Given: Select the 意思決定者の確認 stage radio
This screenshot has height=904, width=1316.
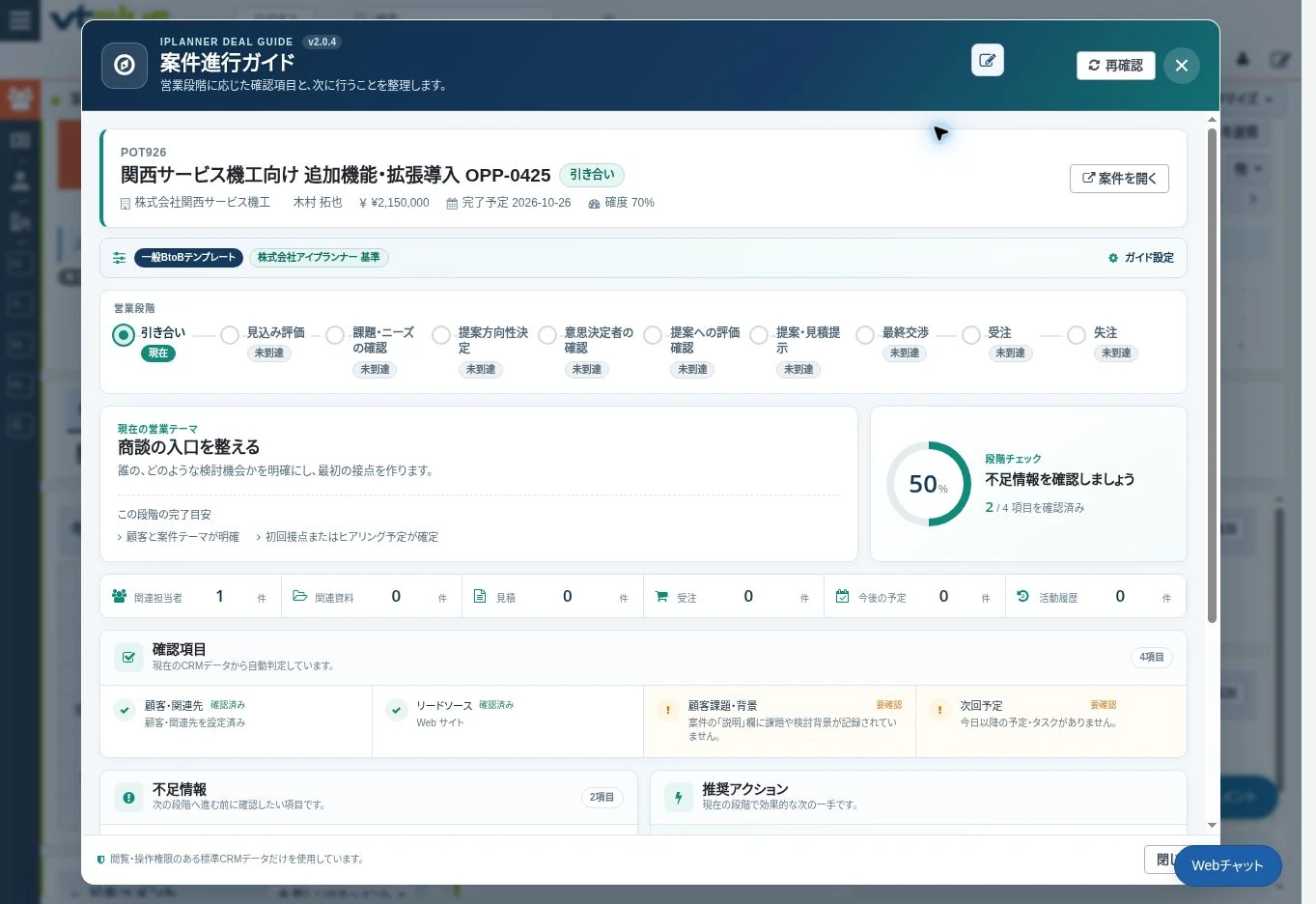Looking at the screenshot, I should 547,335.
